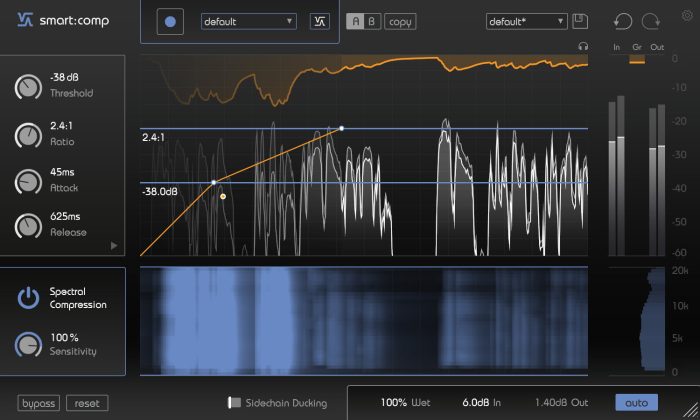The width and height of the screenshot is (700, 420).
Task: Click the redo arrow icon
Action: click(651, 21)
